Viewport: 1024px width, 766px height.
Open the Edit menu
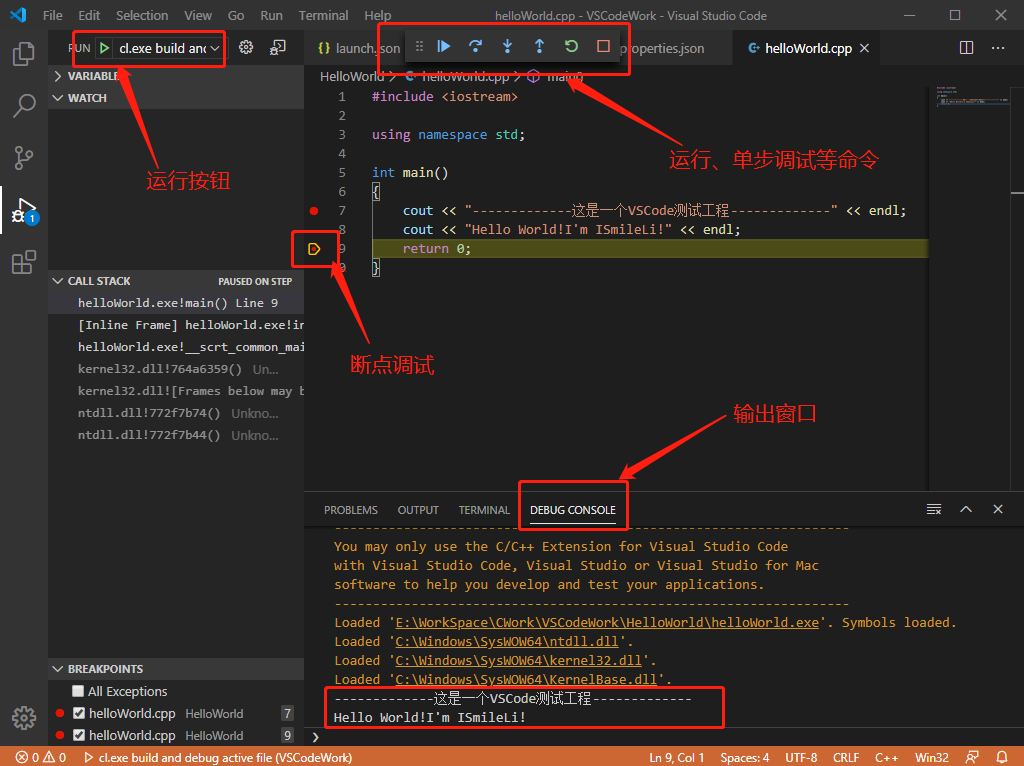point(89,15)
